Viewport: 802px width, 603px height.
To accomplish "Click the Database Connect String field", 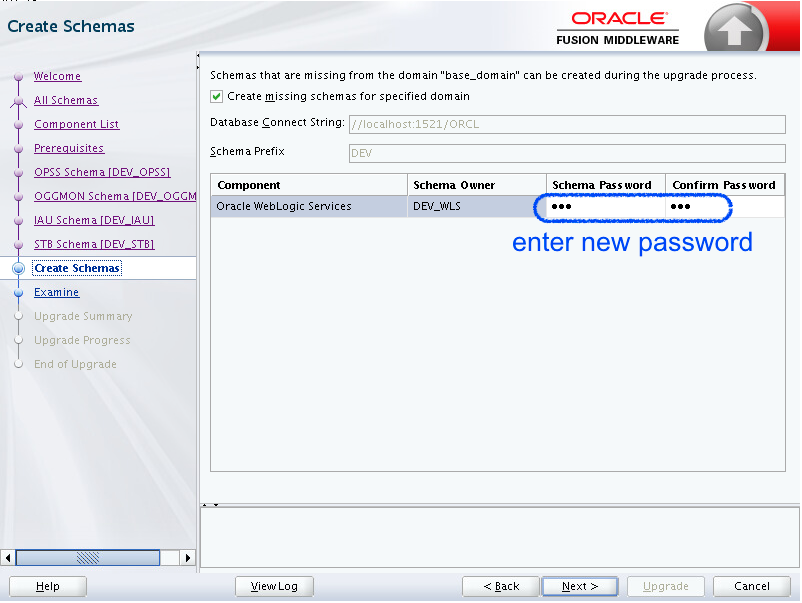I will point(567,124).
